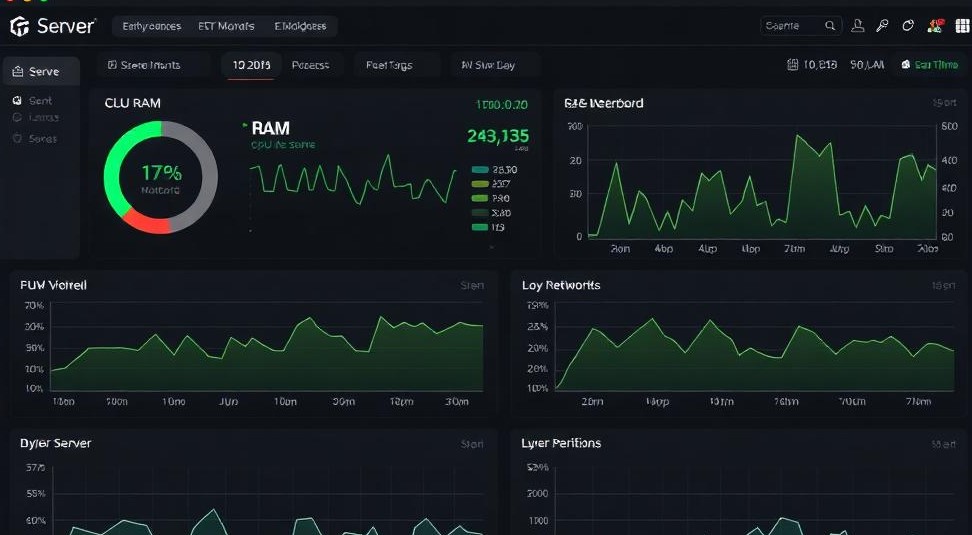Click the magnifier icon in the search box
This screenshot has height=535, width=972.
pos(830,26)
